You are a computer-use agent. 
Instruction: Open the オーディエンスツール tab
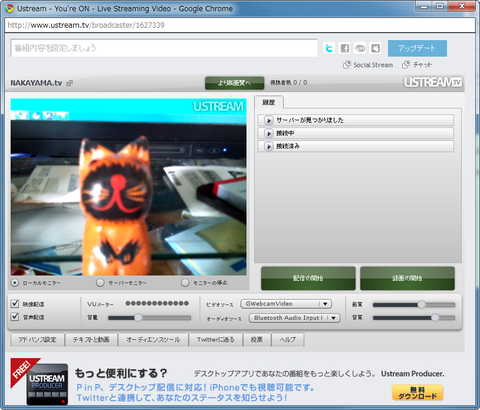tap(153, 340)
